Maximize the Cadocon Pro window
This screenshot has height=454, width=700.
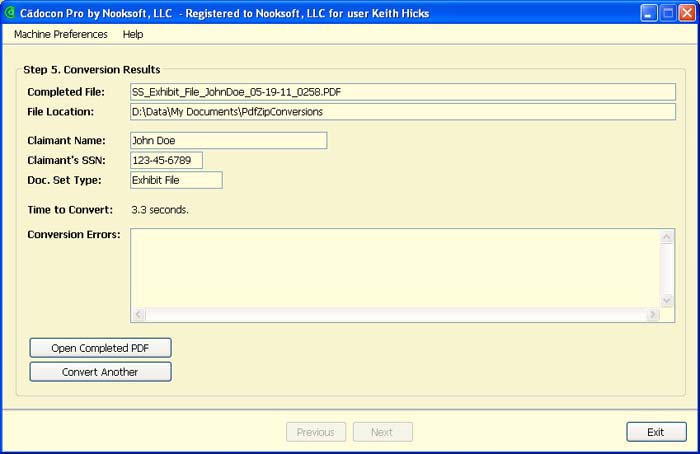(x=667, y=13)
